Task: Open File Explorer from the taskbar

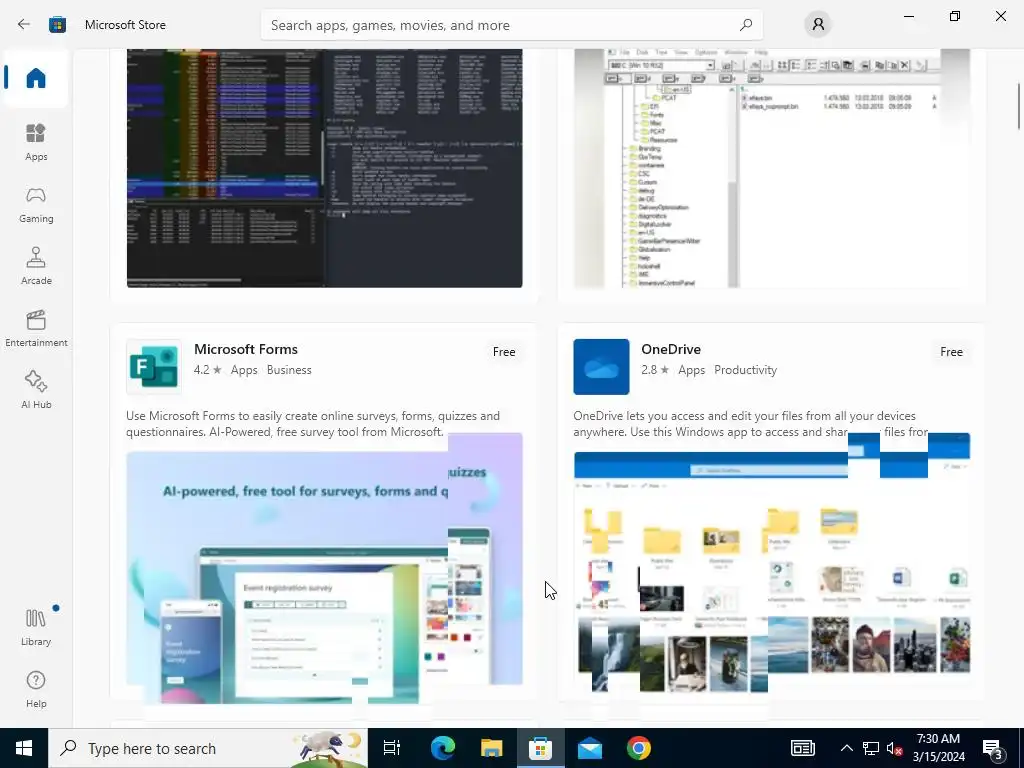Action: [x=491, y=748]
